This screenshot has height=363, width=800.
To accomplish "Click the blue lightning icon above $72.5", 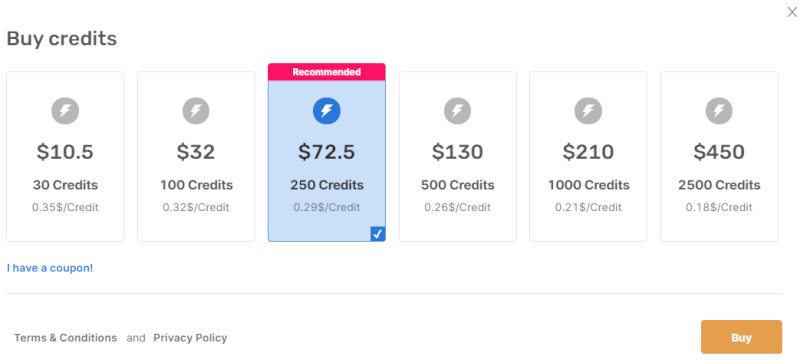I will pyautogui.click(x=327, y=111).
